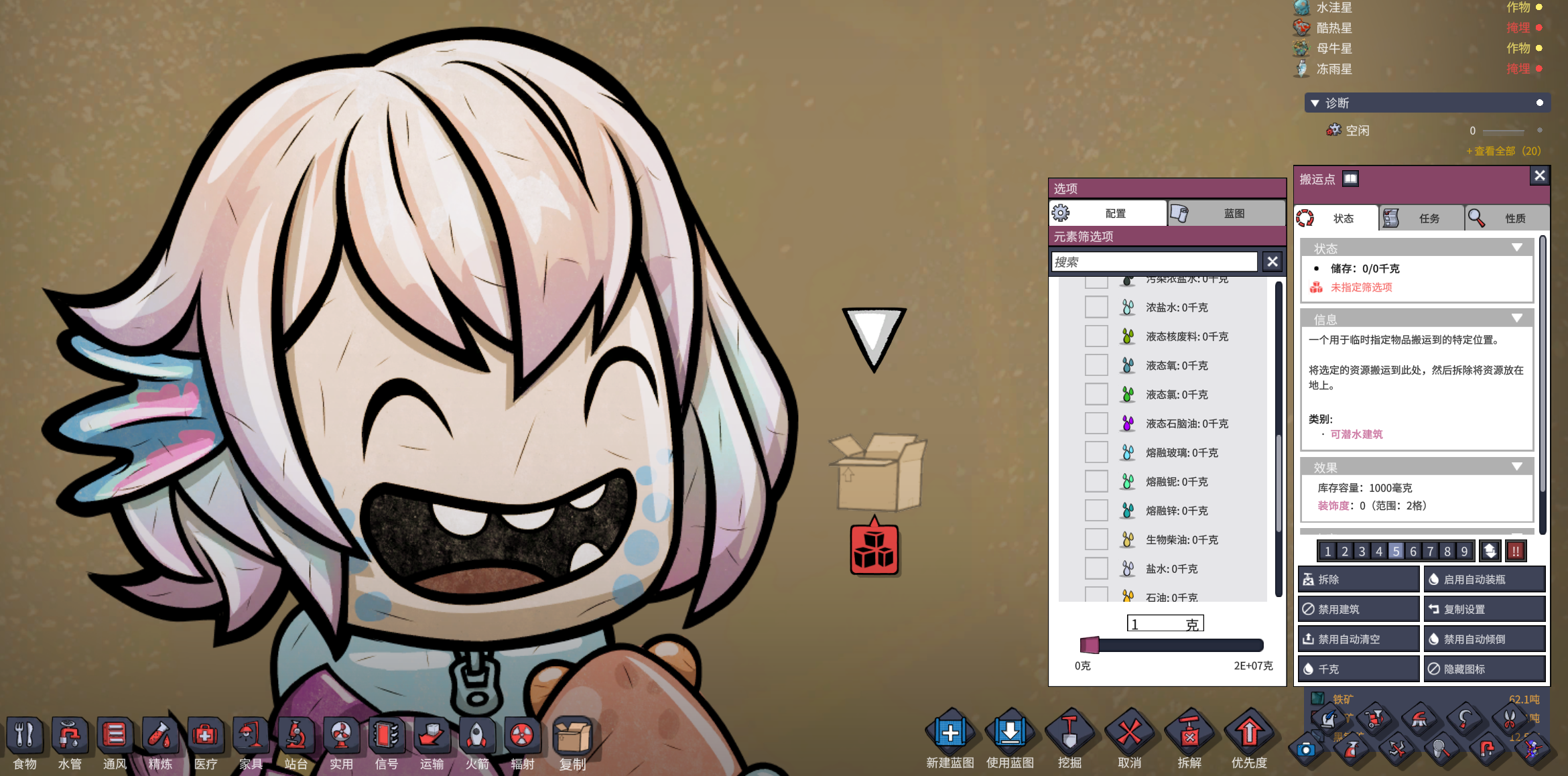The image size is (1568, 776).
Task: Click the camera screenshot tool icon
Action: pyautogui.click(x=1305, y=749)
